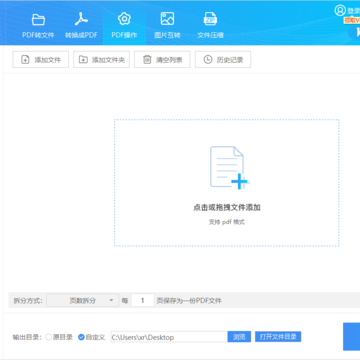Open the PDF转文件 tab
360x360 pixels.
(38, 26)
